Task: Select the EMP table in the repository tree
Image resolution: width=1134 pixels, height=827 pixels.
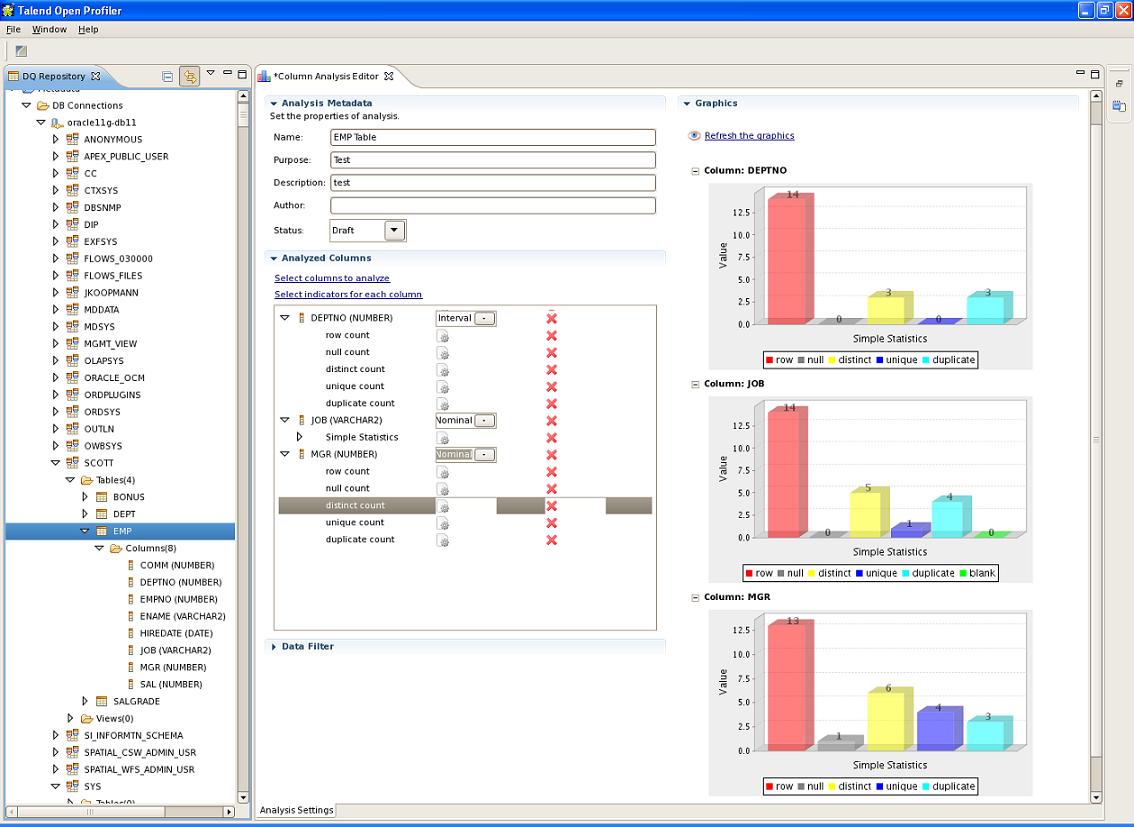Action: click(x=120, y=531)
